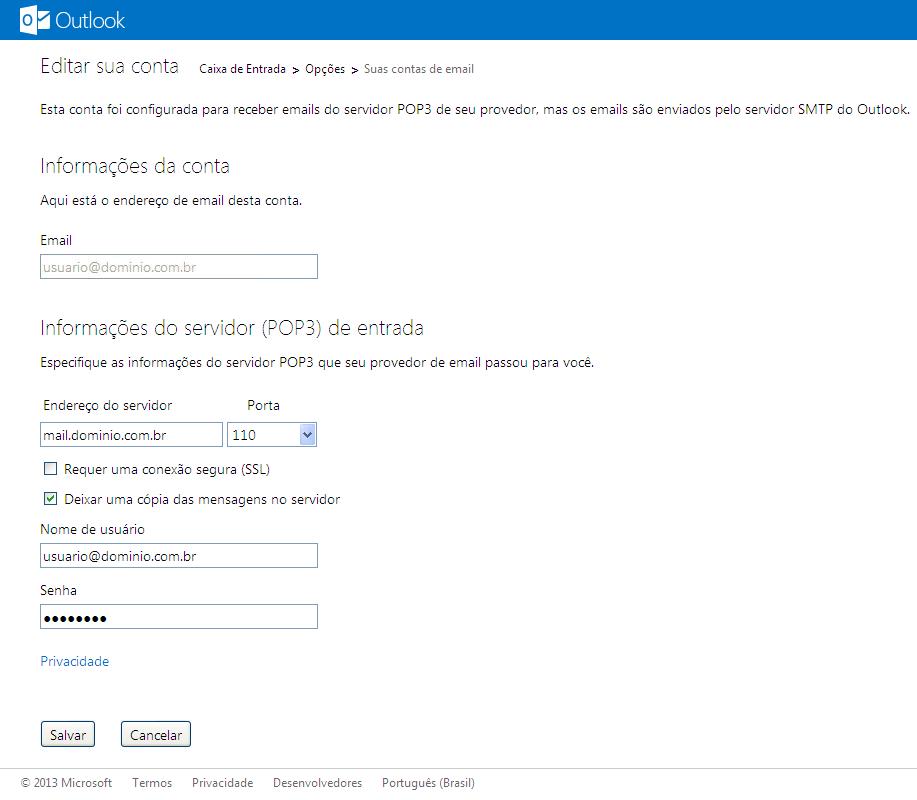Click the Endereço do servidor label

[x=108, y=405]
